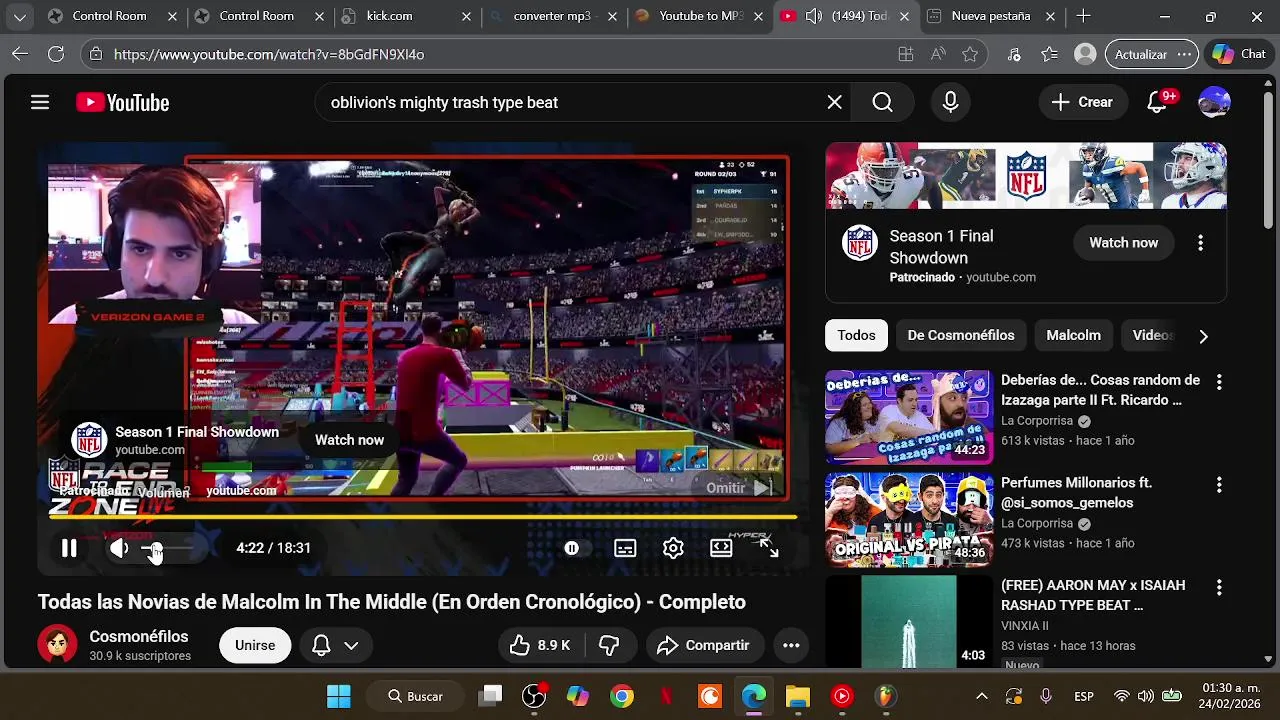Open more actions three-dot menu below video
The height and width of the screenshot is (720, 1280).
coord(791,645)
